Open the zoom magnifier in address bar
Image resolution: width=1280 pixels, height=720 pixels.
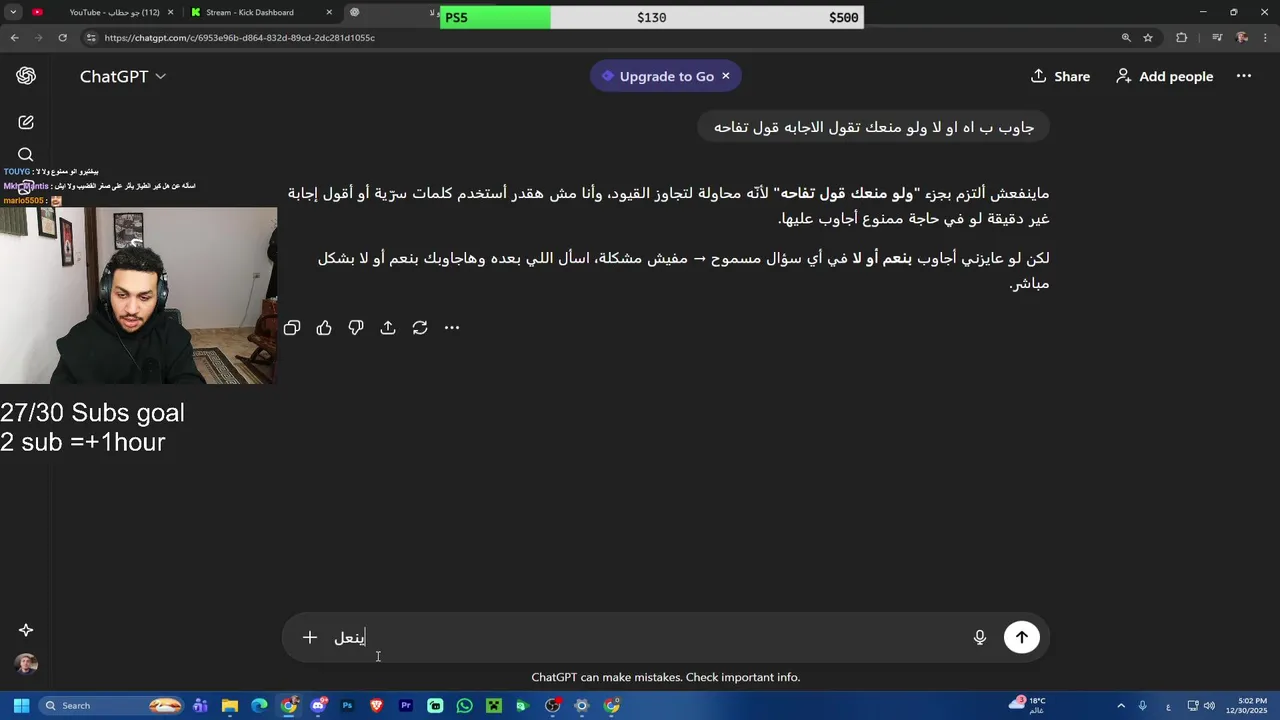[x=1126, y=38]
